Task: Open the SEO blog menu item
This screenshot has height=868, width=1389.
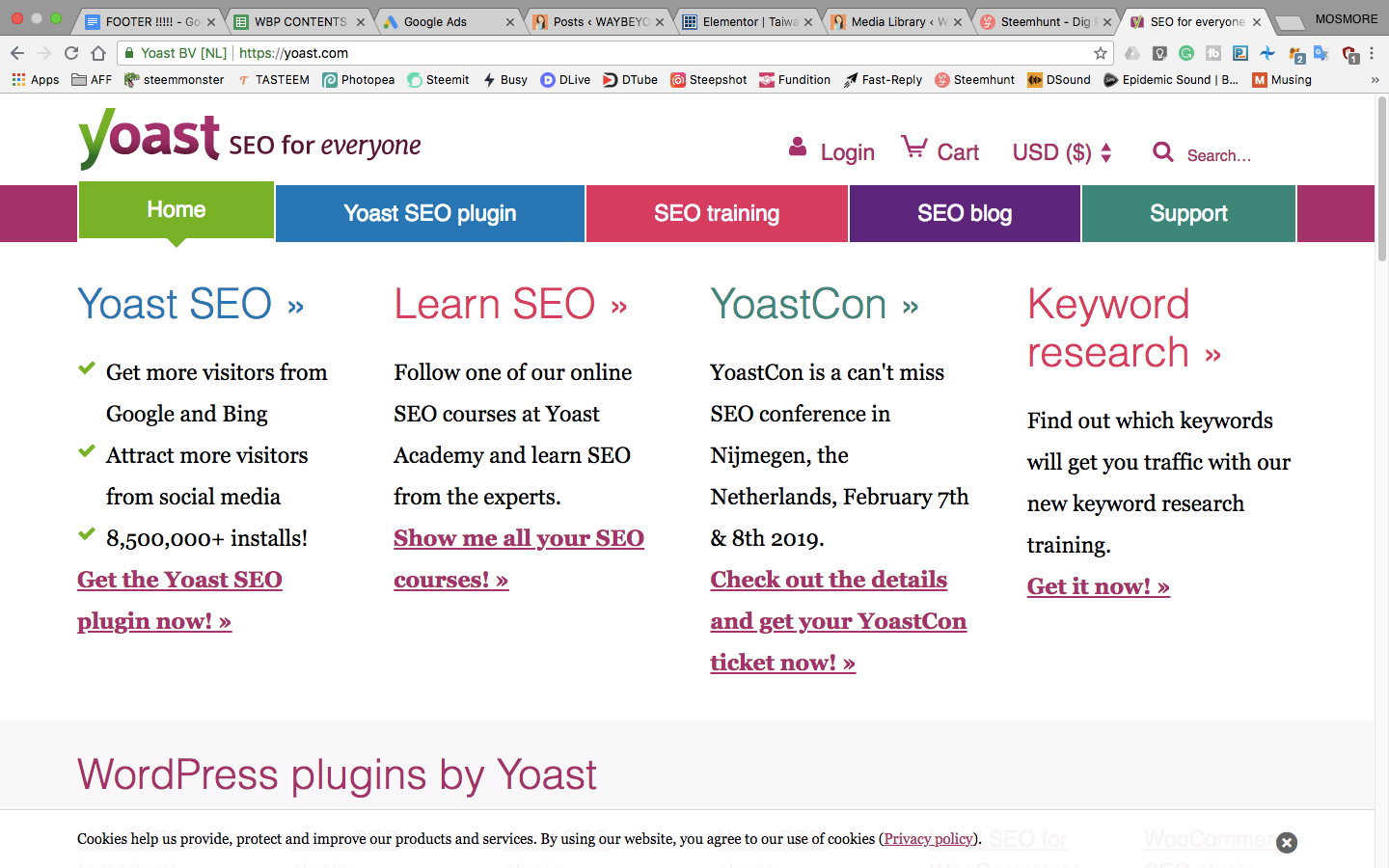Action: click(965, 213)
